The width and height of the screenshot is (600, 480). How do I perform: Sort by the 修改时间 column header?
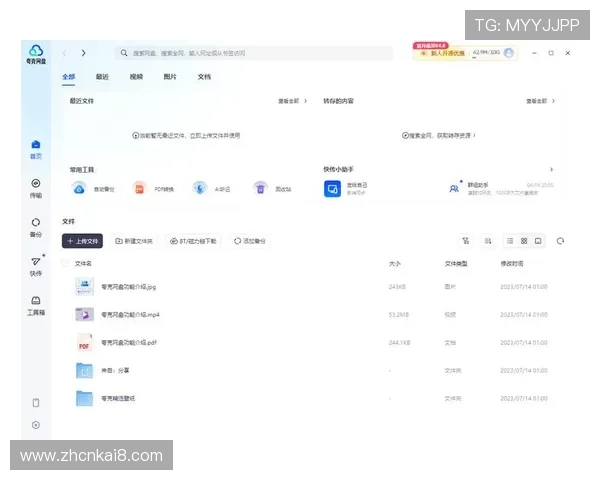512,263
